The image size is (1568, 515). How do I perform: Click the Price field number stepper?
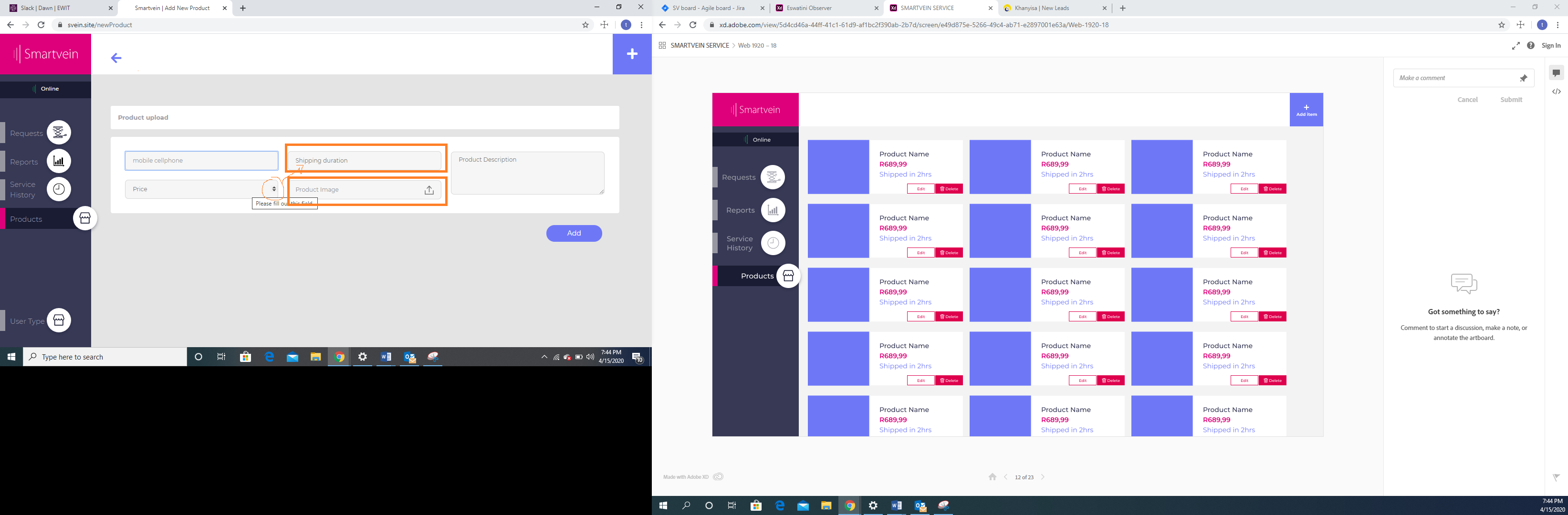point(274,189)
